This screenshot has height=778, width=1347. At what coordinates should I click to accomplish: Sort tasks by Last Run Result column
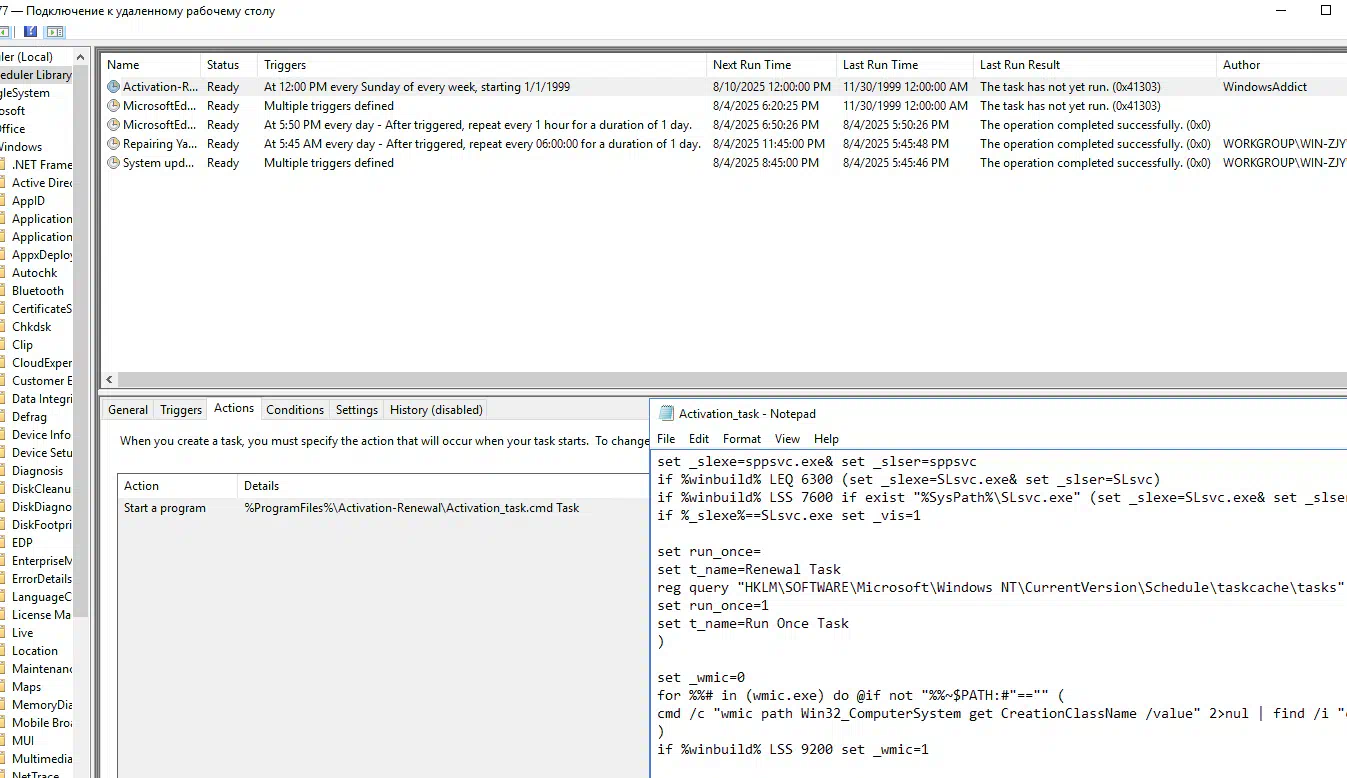coord(1020,65)
